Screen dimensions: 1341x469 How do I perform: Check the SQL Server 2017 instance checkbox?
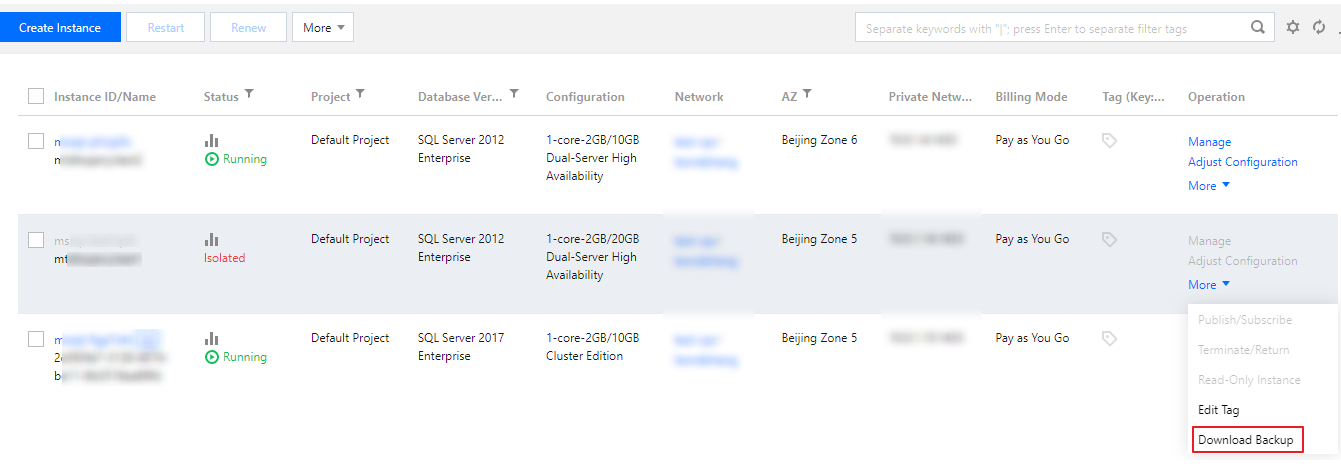point(36,339)
